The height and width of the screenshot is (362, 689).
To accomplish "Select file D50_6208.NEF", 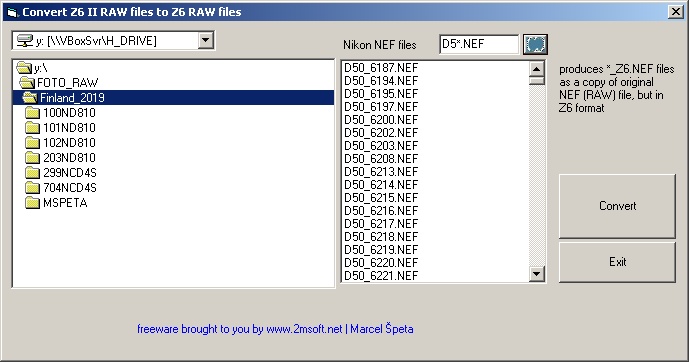I will (381, 159).
